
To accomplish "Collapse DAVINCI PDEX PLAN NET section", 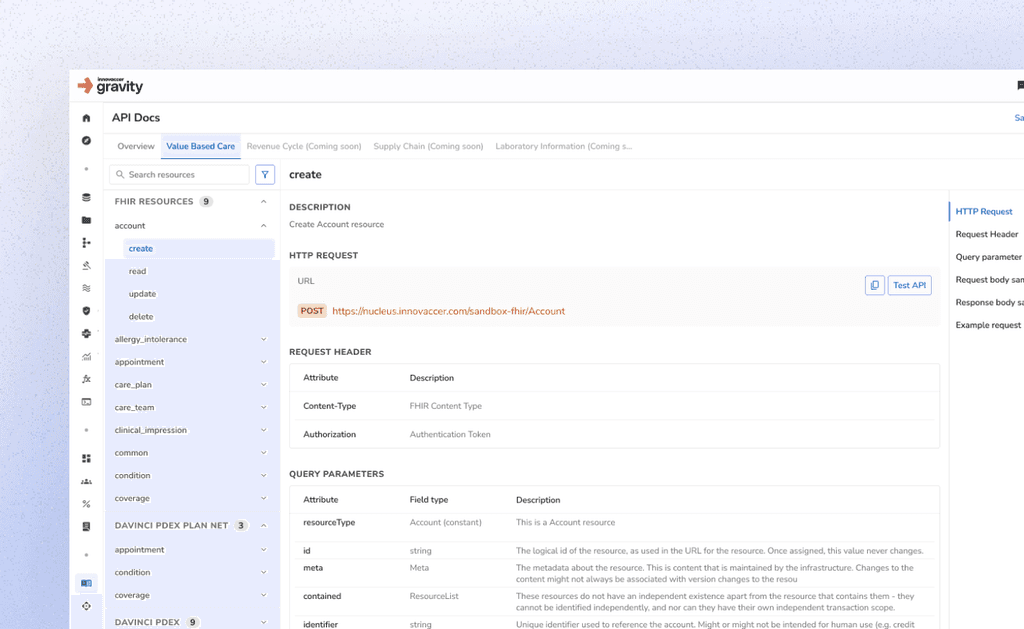I will [264, 526].
